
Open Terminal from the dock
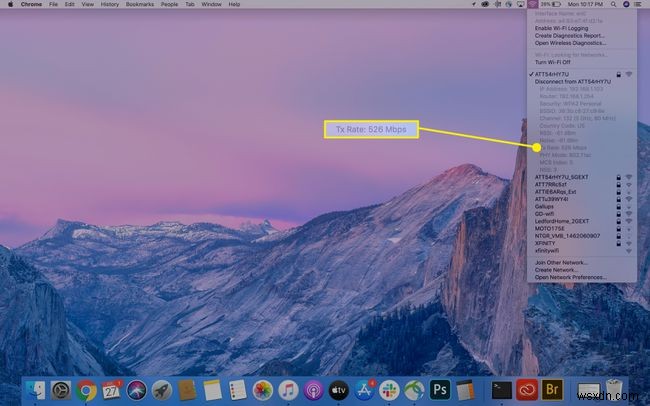(502, 390)
